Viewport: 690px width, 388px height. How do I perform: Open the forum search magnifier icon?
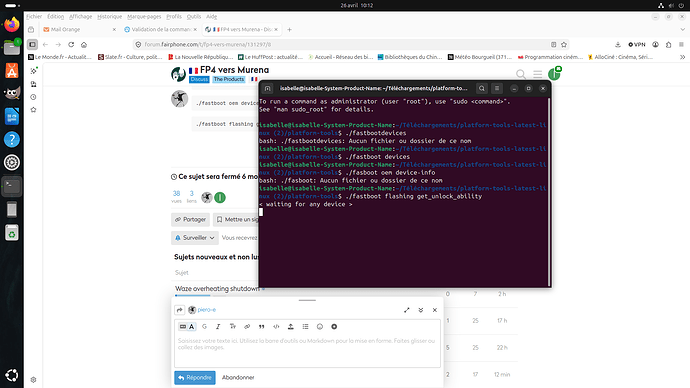pyautogui.click(x=521, y=74)
